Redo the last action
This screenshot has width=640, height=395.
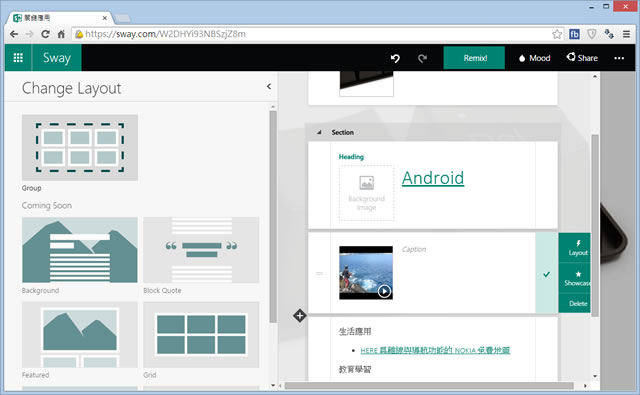[x=422, y=58]
